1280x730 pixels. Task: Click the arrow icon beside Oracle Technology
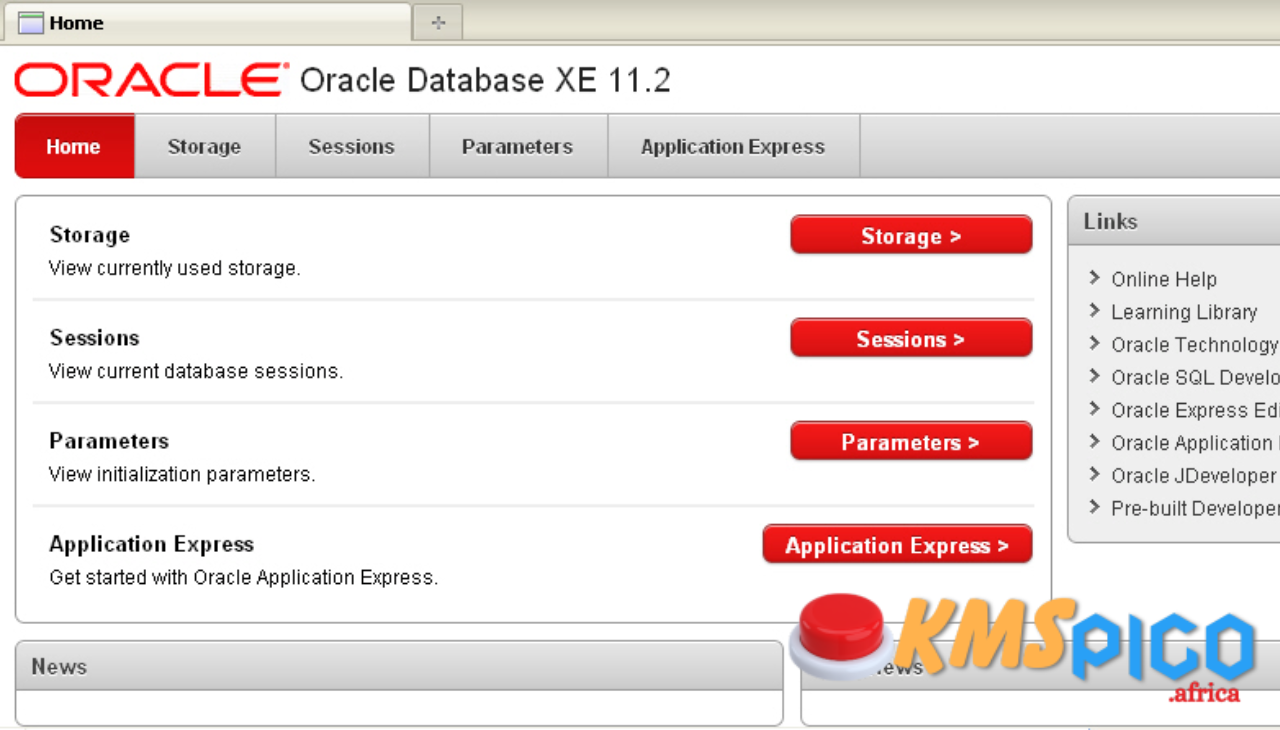point(1095,344)
